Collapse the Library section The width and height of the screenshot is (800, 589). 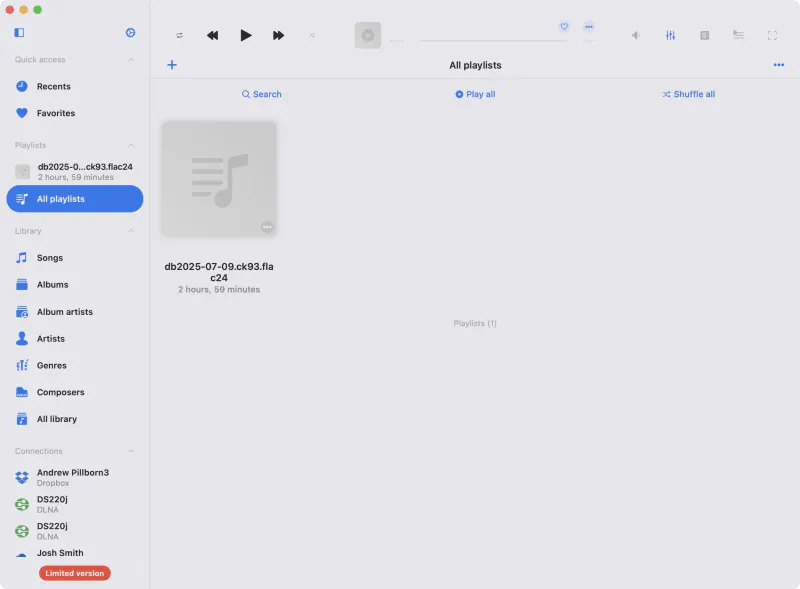131,231
